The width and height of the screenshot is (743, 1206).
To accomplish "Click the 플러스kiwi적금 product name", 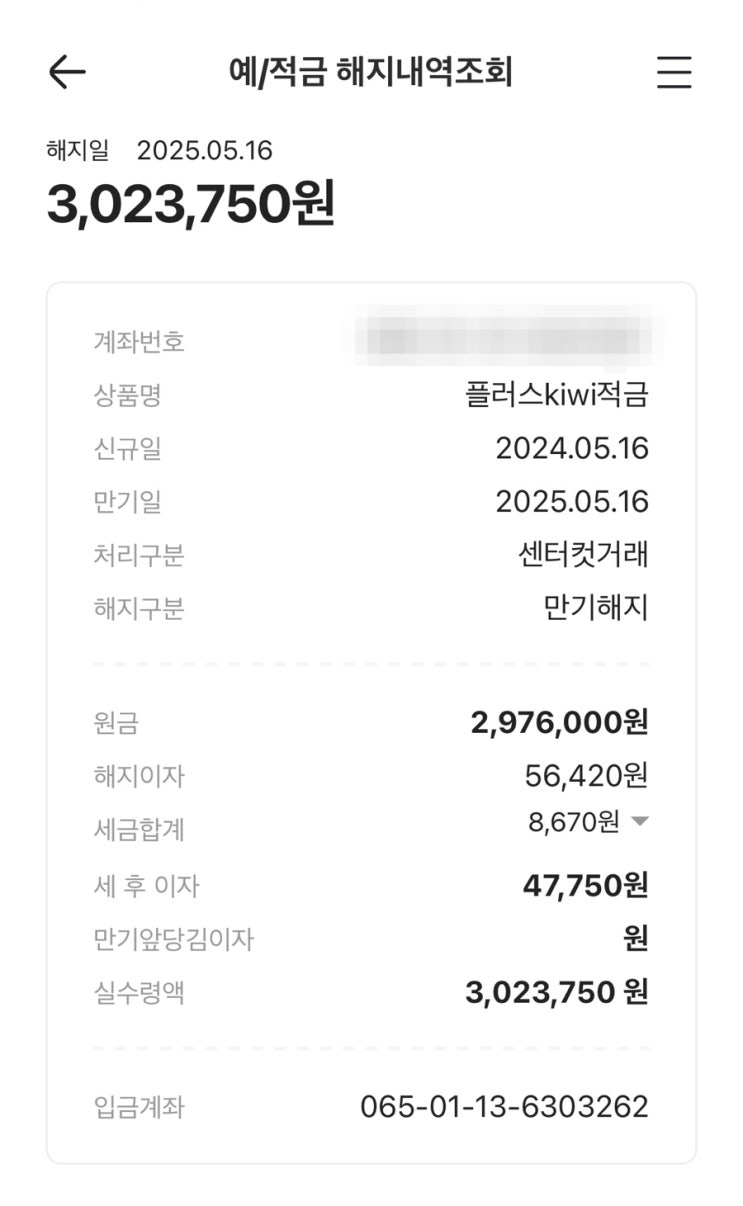I will 557,395.
